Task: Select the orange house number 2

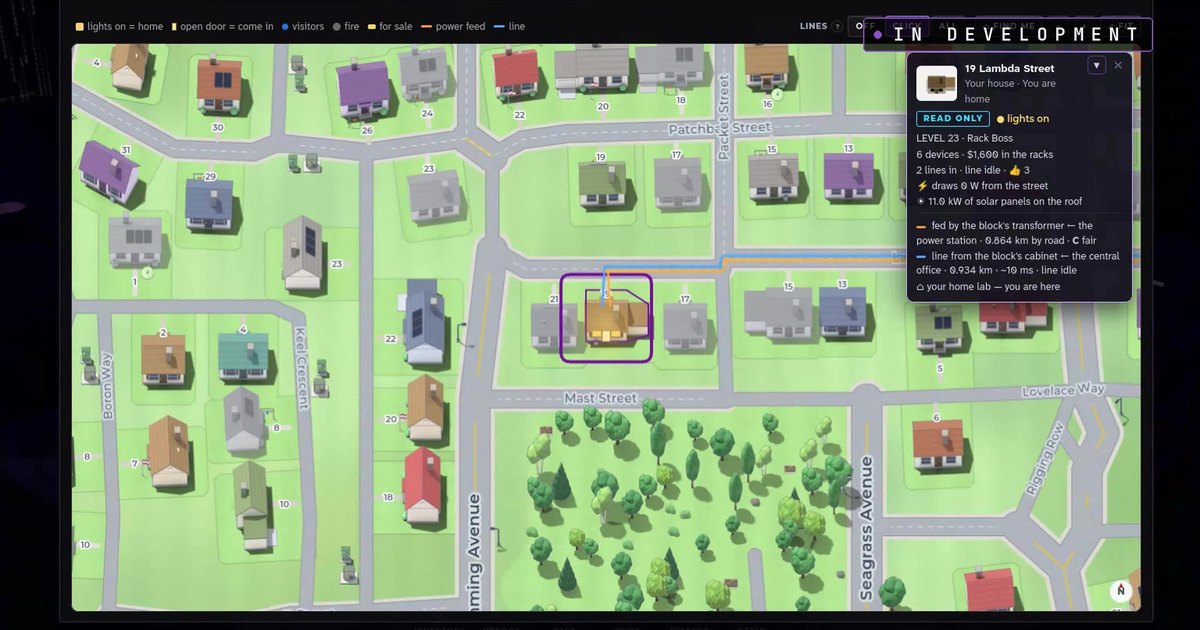Action: 163,359
